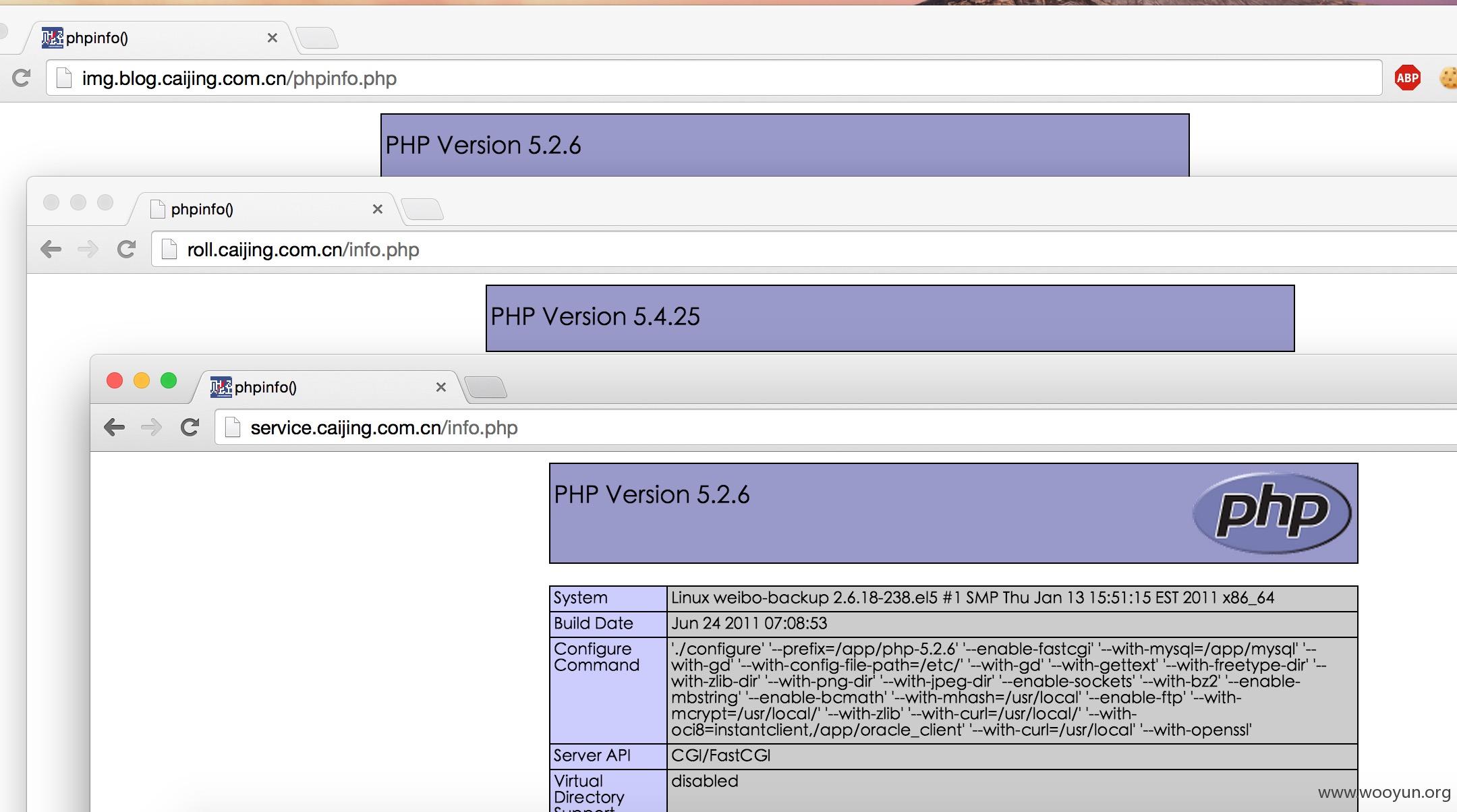Close the phpinfo() tab in the service.caijing window

click(441, 387)
